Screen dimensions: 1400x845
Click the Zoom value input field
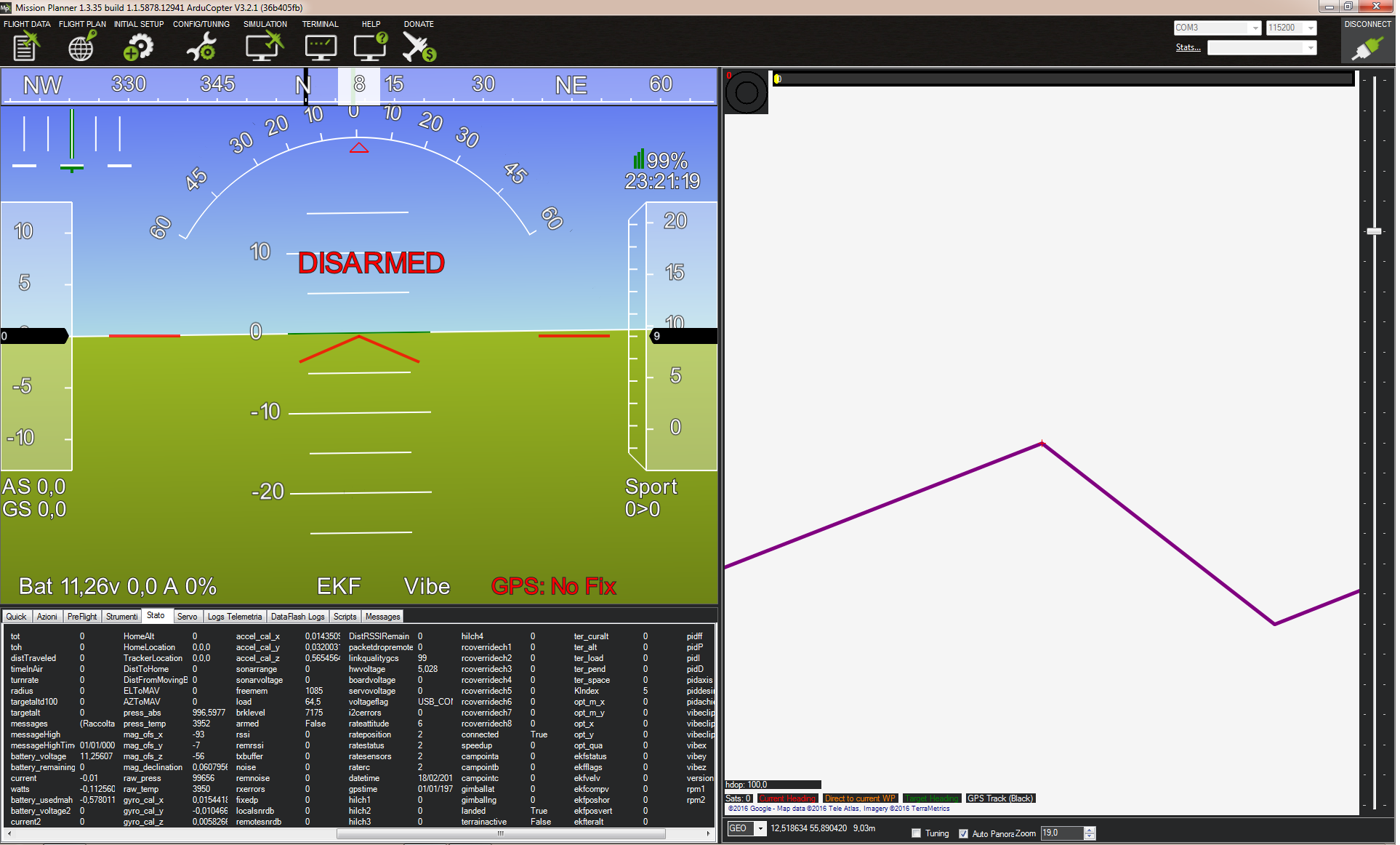click(1062, 833)
